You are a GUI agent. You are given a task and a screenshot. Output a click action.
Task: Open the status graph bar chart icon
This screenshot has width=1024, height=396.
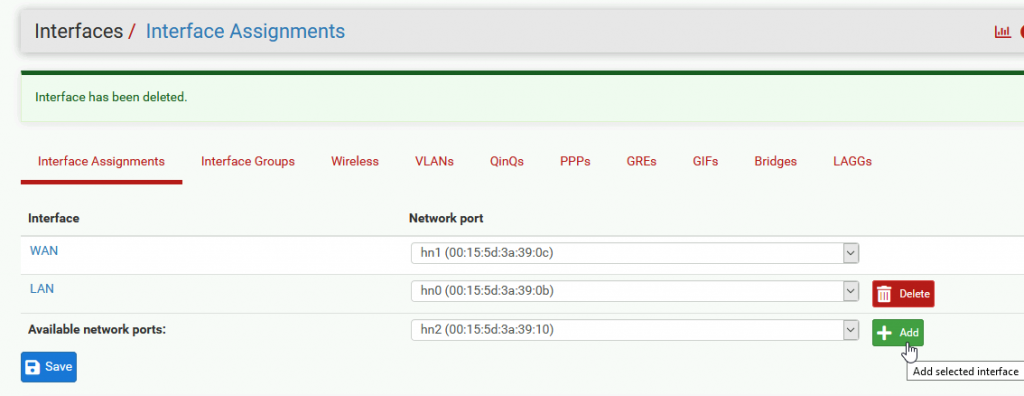(x=1002, y=31)
